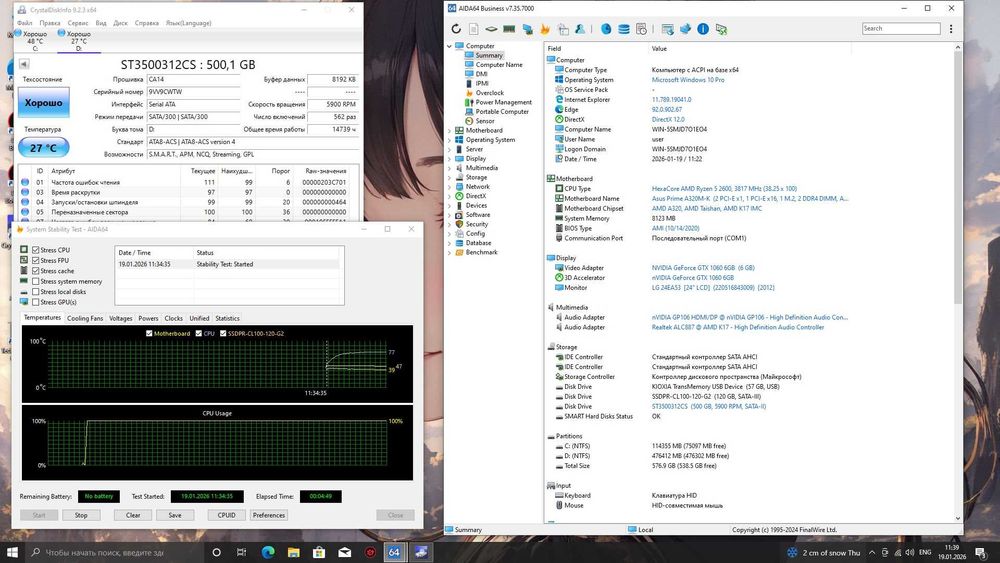
Task: Select disk D: status icon in CrystalDiskInfo
Action: [61, 33]
